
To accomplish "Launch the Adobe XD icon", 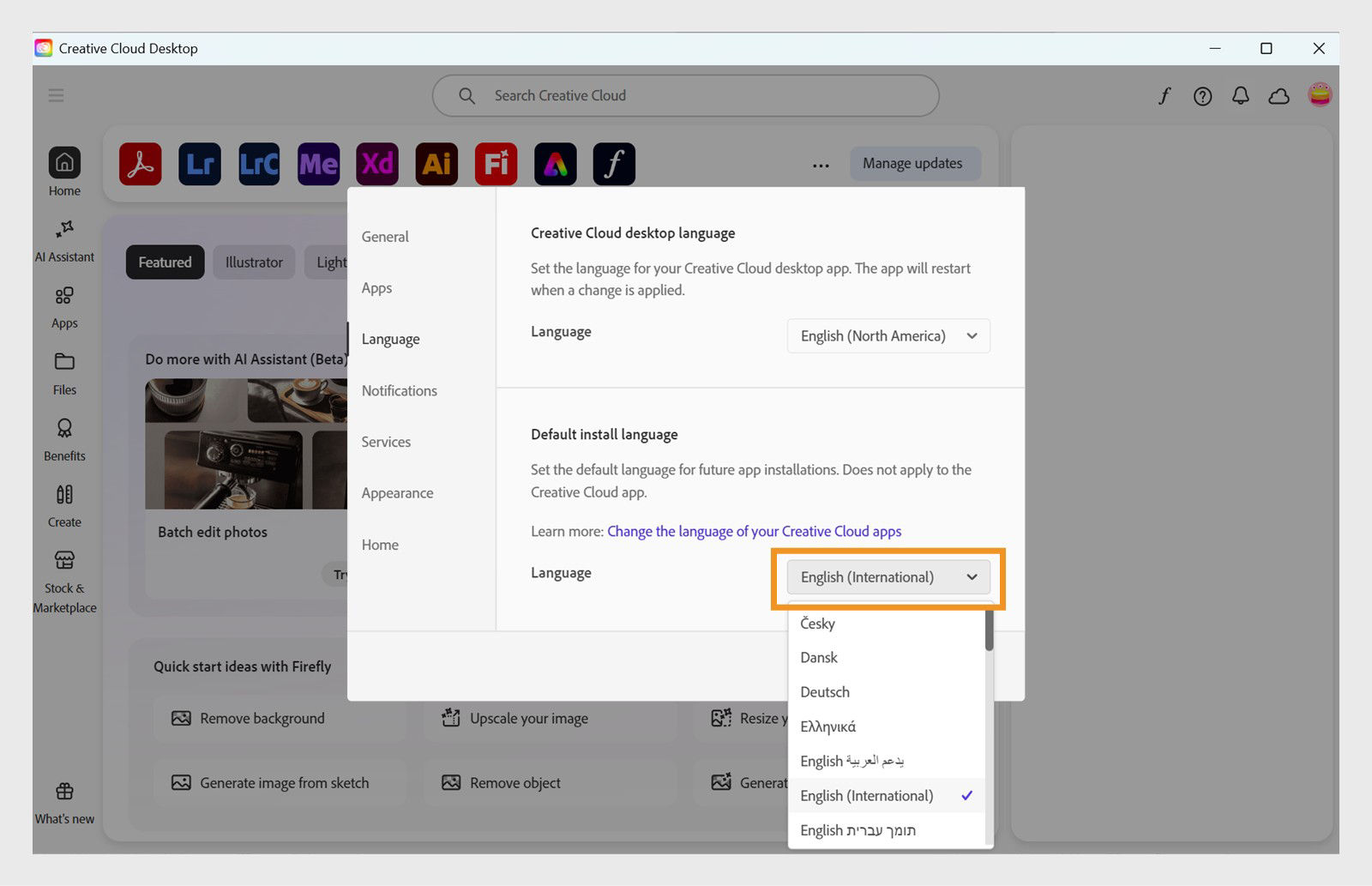I will click(x=377, y=164).
